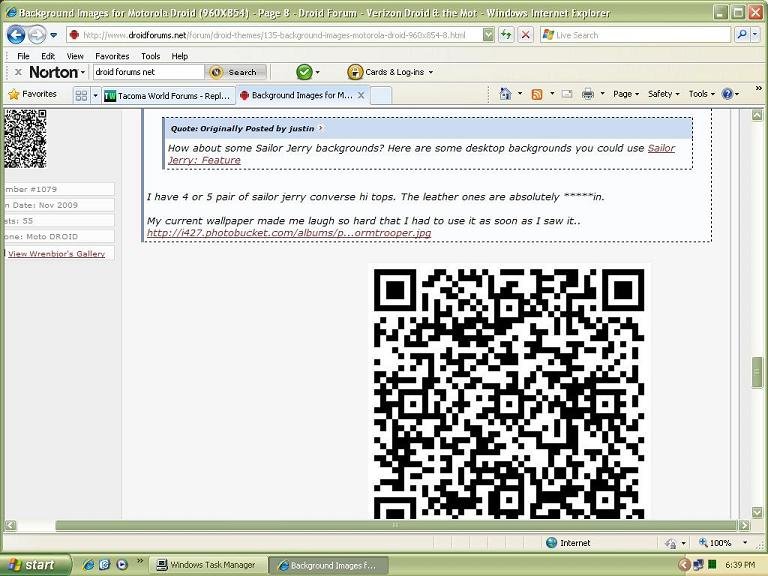768x576 pixels.
Task: Open the command bar Tools dropdown
Action: click(702, 94)
